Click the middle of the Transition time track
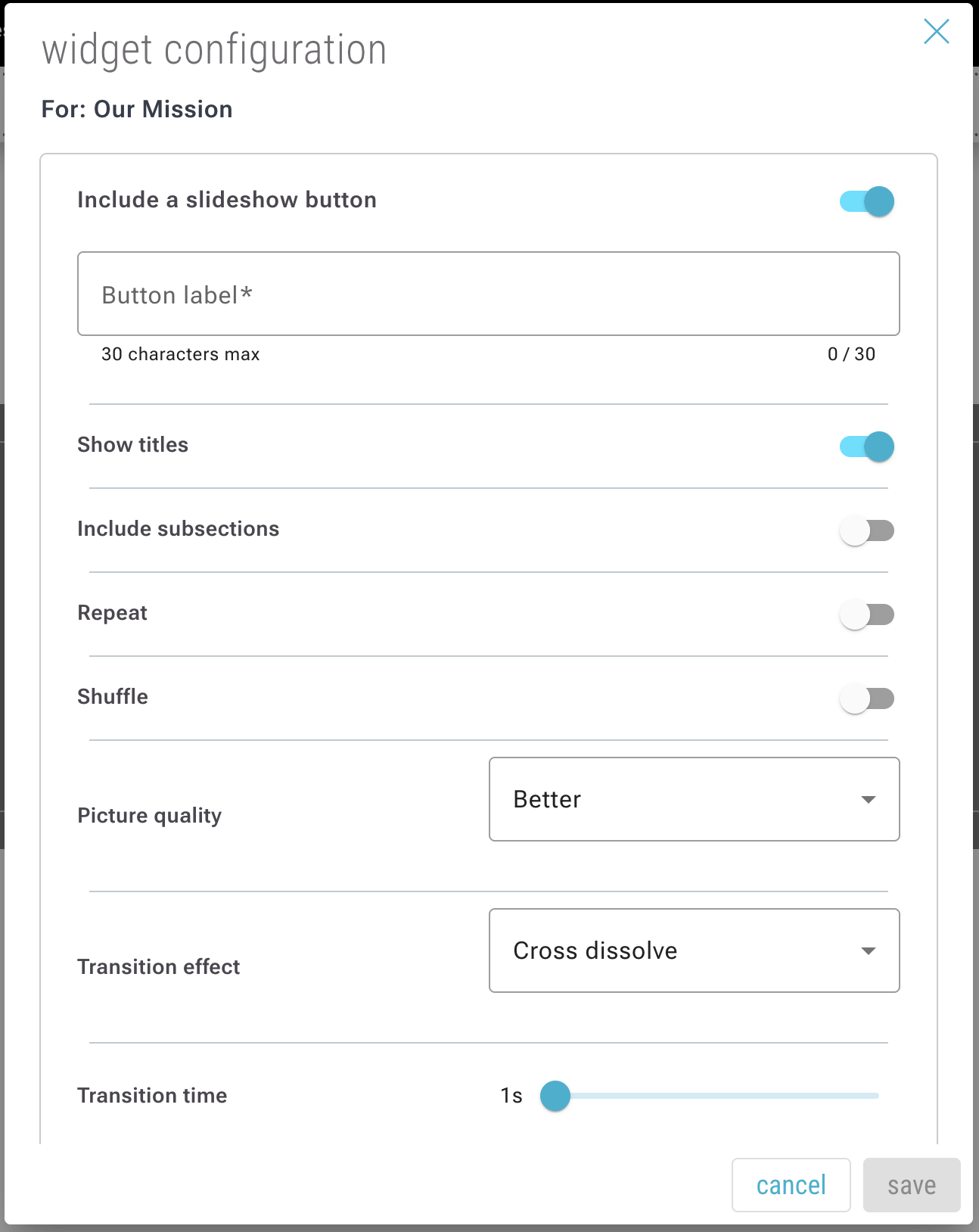The image size is (979, 1232). (717, 1096)
